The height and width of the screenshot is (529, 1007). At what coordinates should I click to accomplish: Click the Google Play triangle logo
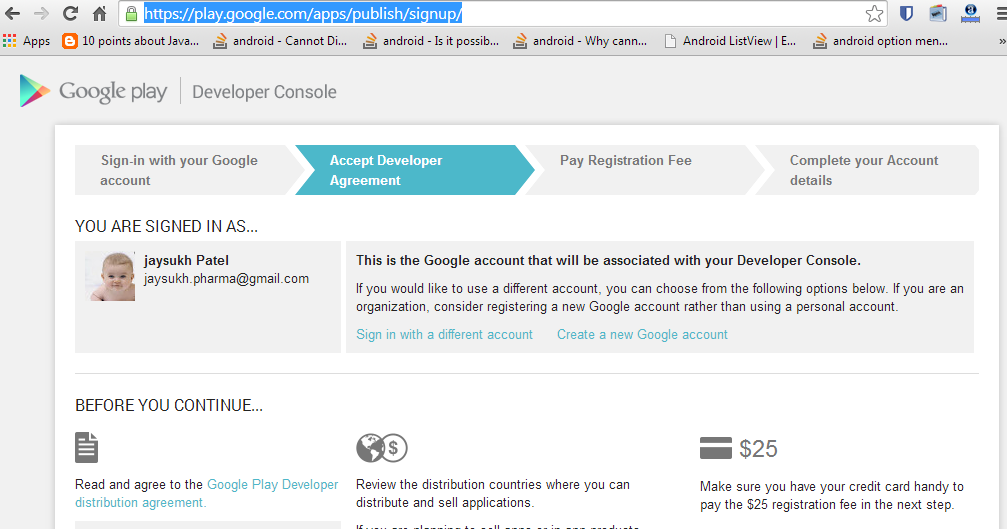(x=34, y=91)
